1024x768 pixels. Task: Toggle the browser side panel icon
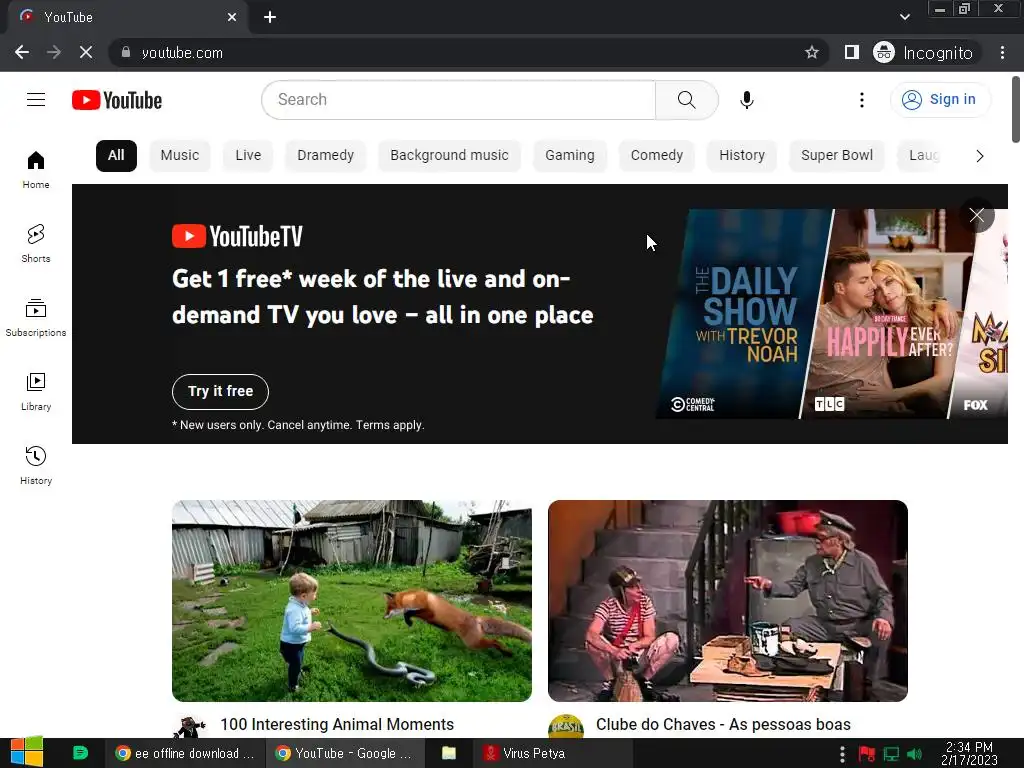[851, 52]
